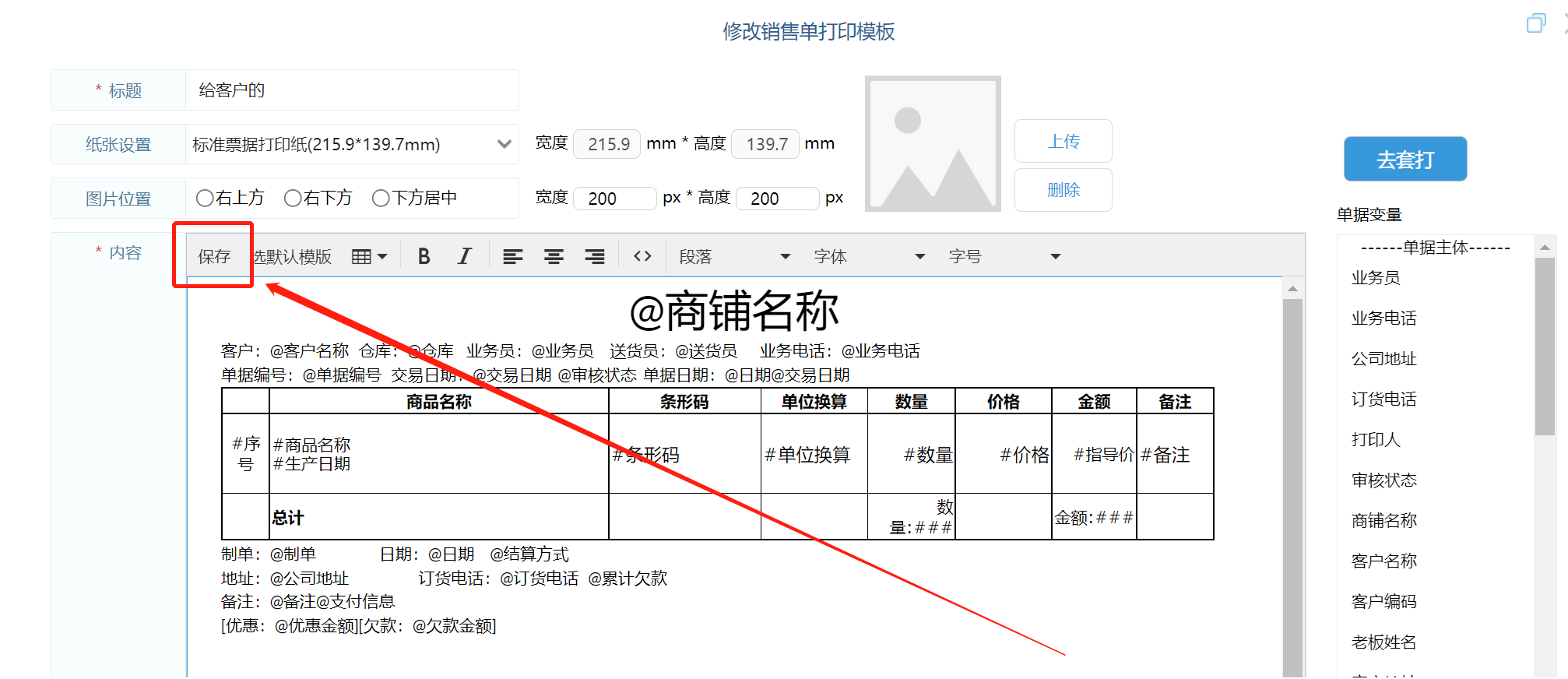Open the 段落 paragraph dropdown
Viewport: 1568px width, 679px height.
pos(734,256)
